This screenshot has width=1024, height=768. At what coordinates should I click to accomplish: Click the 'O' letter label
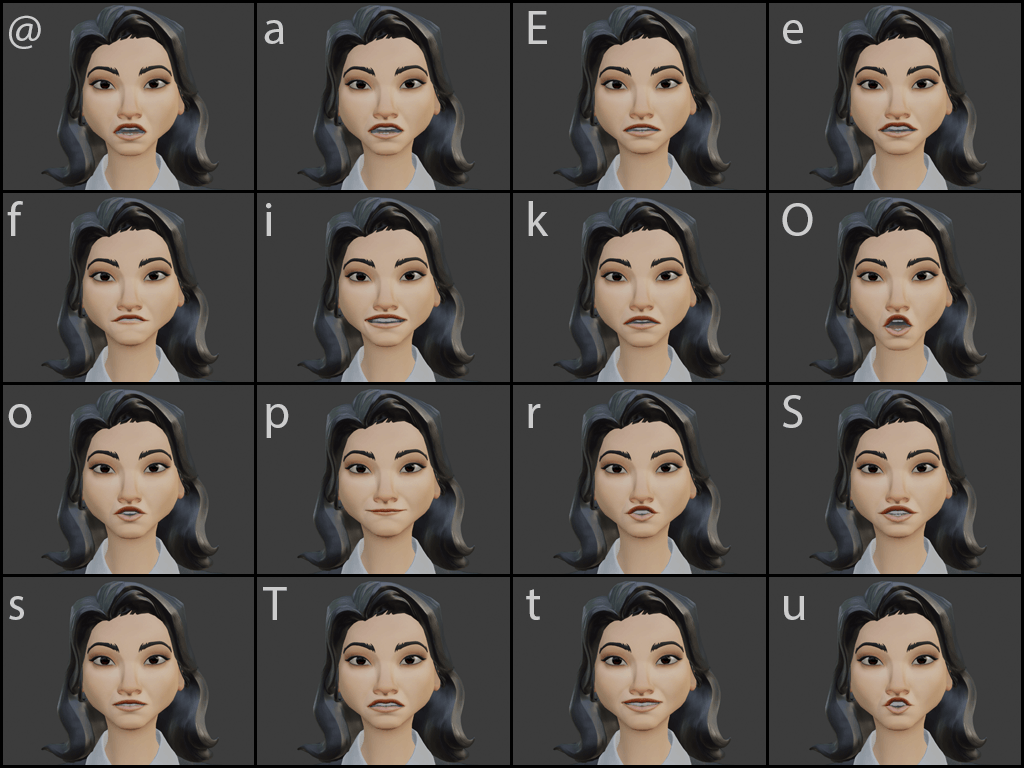coord(797,220)
